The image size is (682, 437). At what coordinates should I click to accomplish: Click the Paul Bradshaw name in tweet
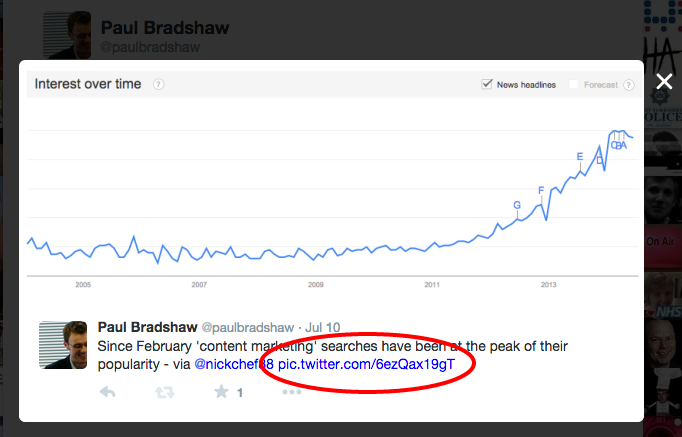[x=148, y=327]
